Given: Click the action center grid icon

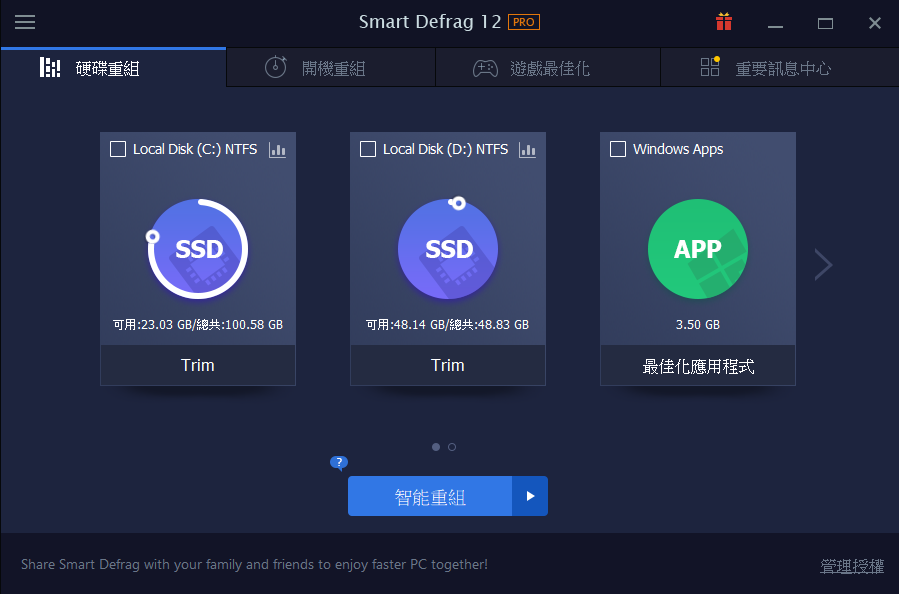Looking at the screenshot, I should pyautogui.click(x=710, y=67).
